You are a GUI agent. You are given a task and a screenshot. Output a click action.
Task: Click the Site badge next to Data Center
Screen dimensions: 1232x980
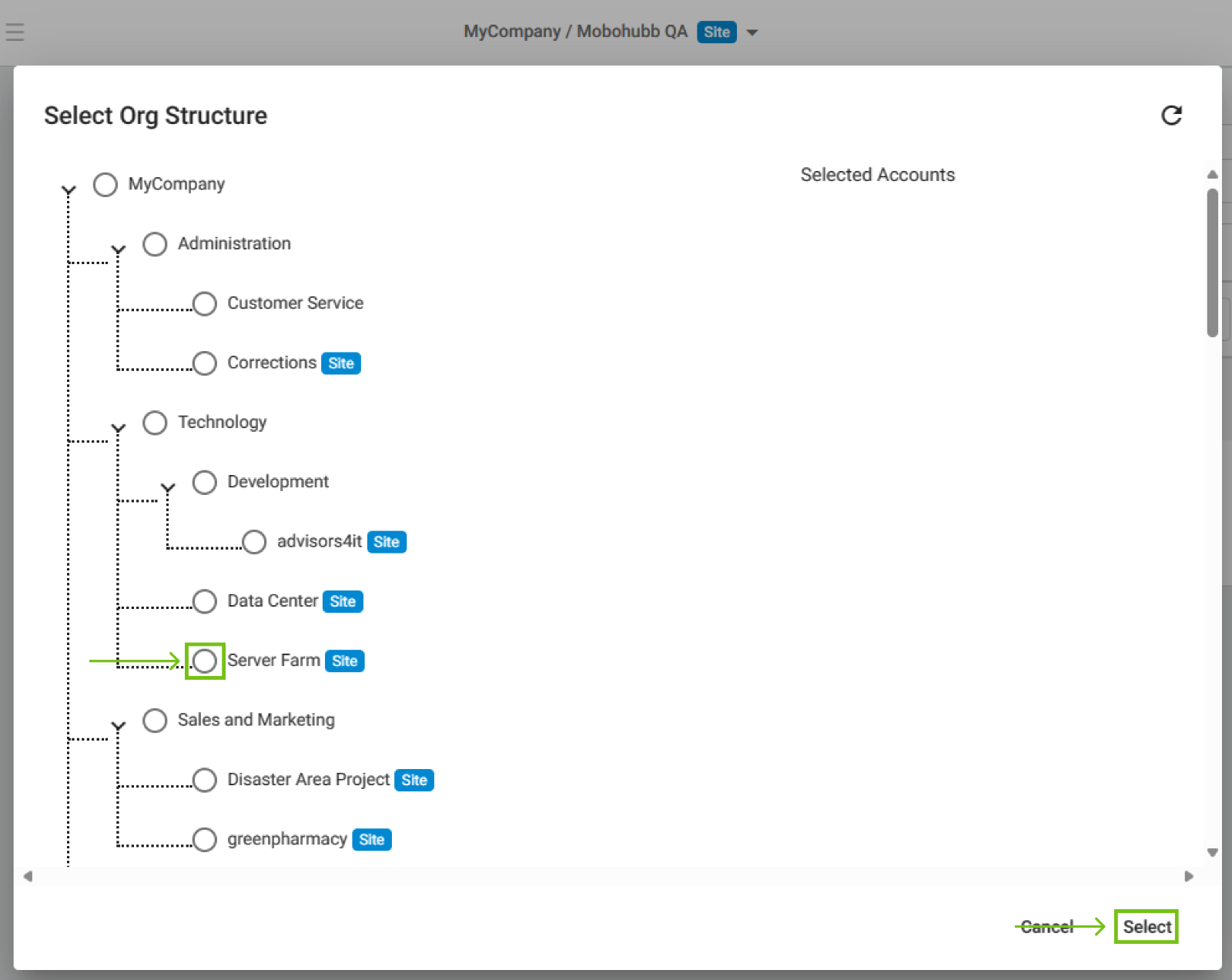coord(343,601)
